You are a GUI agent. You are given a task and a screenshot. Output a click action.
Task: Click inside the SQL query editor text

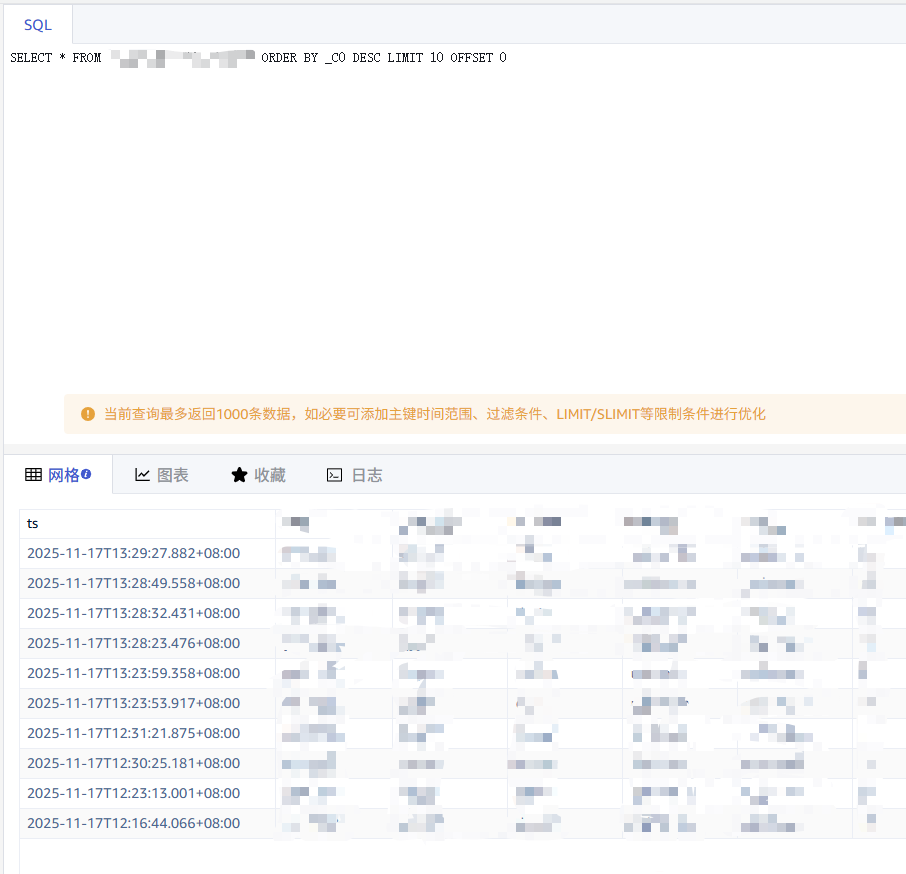(258, 58)
